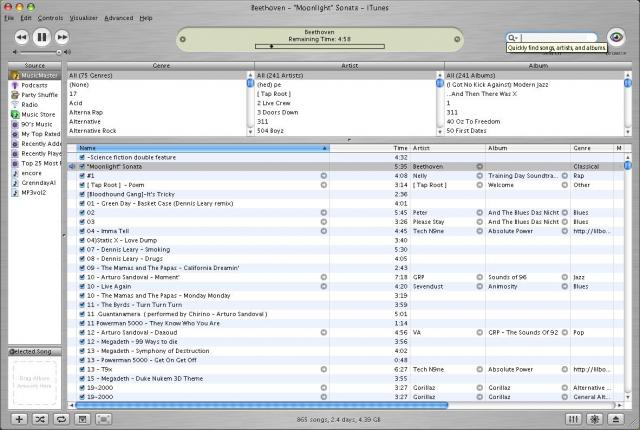This screenshot has width=640, height=430.
Task: Toggle repeat playback button
Action: pyautogui.click(x=61, y=419)
